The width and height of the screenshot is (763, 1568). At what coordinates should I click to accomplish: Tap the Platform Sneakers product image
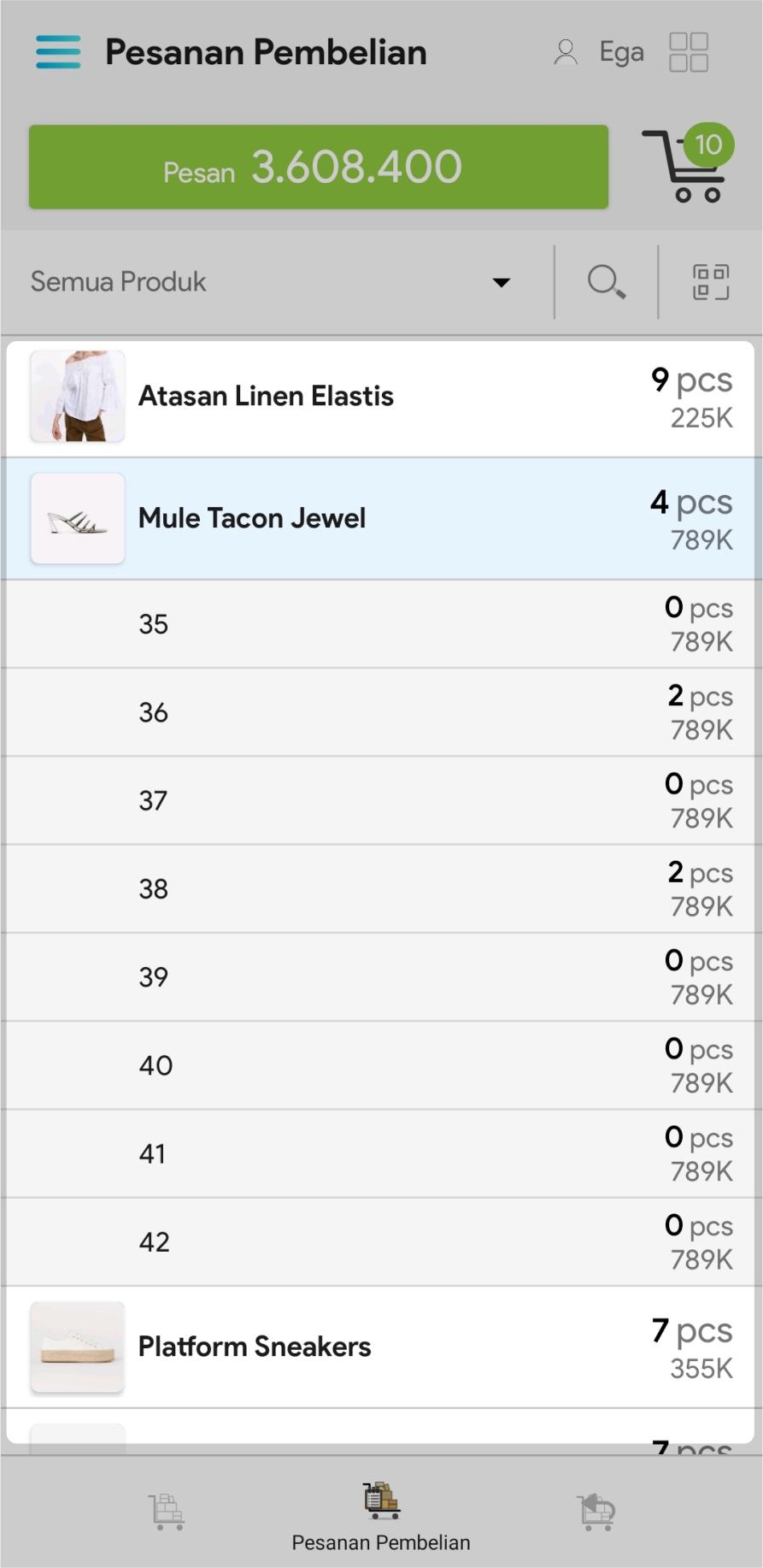(78, 1347)
